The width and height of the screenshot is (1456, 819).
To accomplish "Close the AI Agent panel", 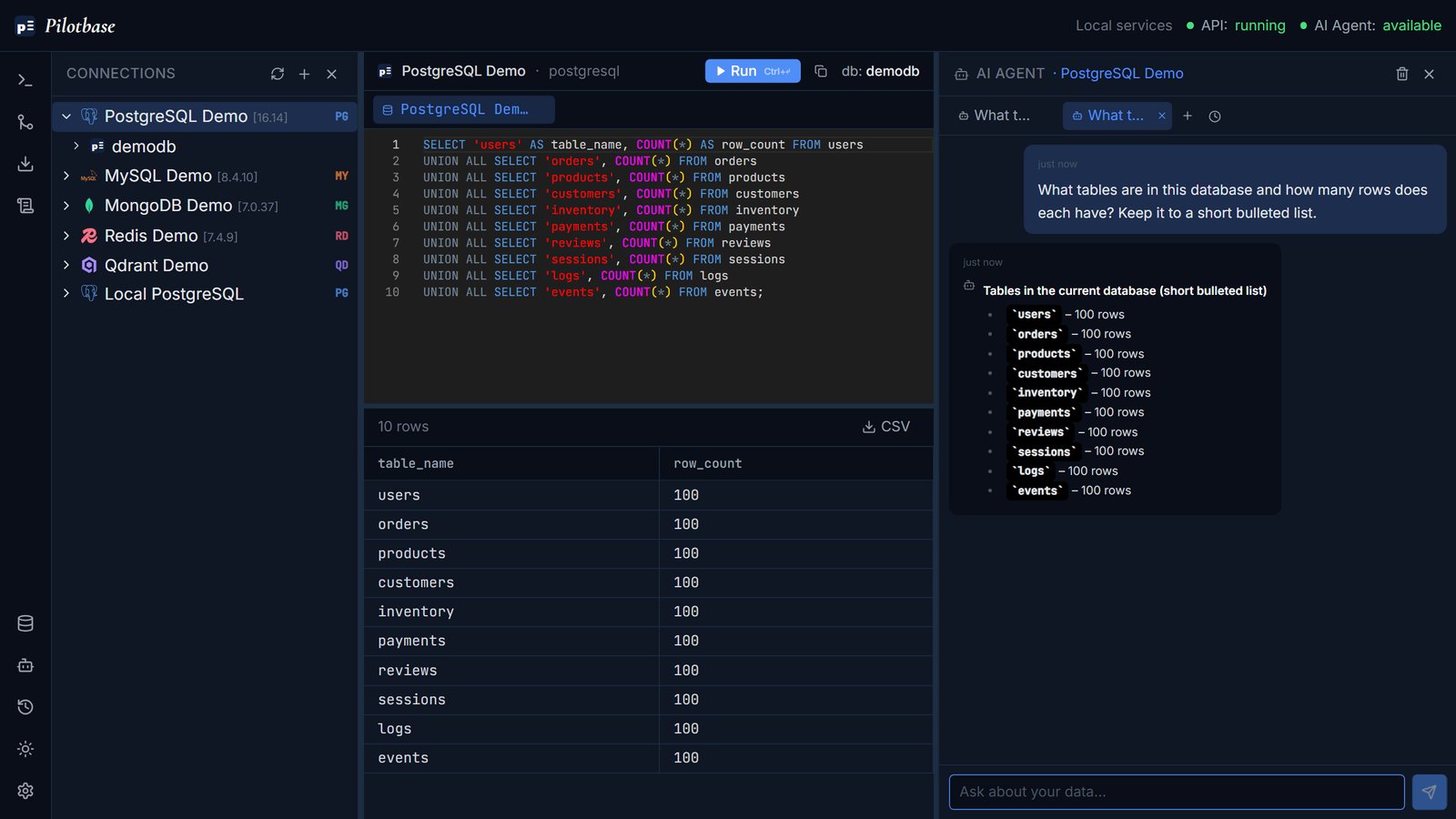I will pos(1430,74).
